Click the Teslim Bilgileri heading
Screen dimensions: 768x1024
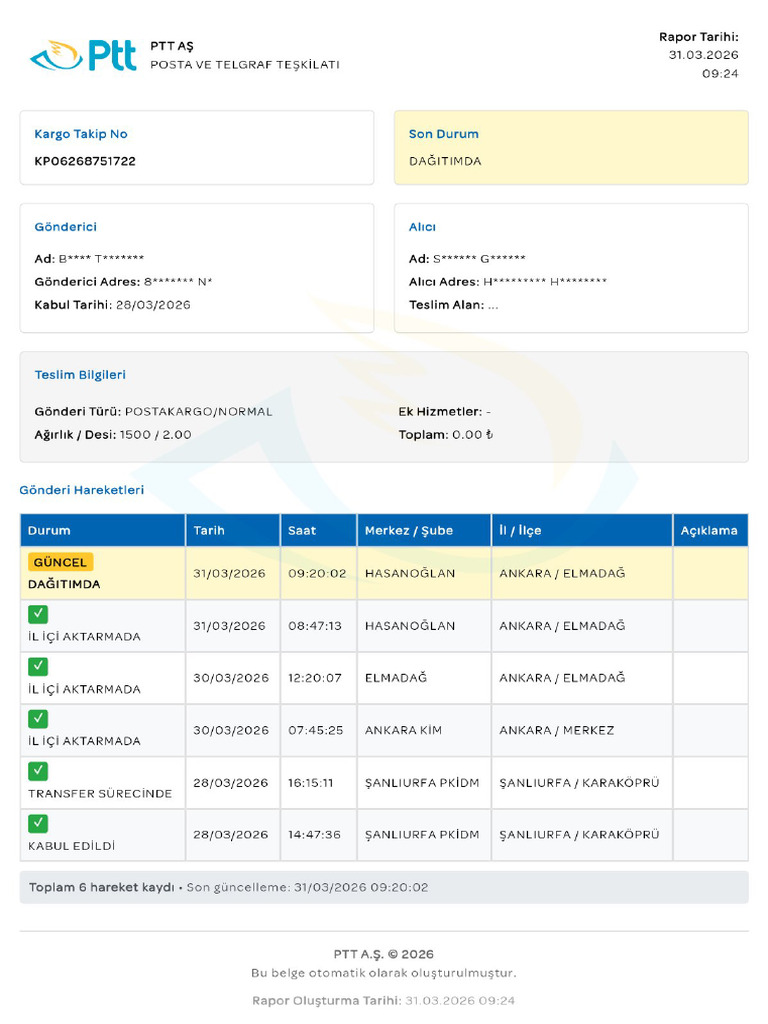tap(80, 375)
